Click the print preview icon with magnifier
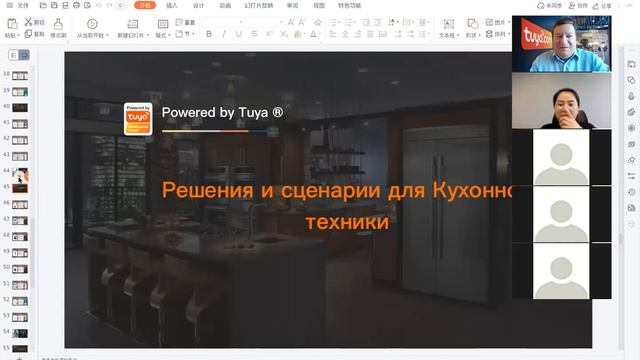640x360 pixels. tap(87, 5)
